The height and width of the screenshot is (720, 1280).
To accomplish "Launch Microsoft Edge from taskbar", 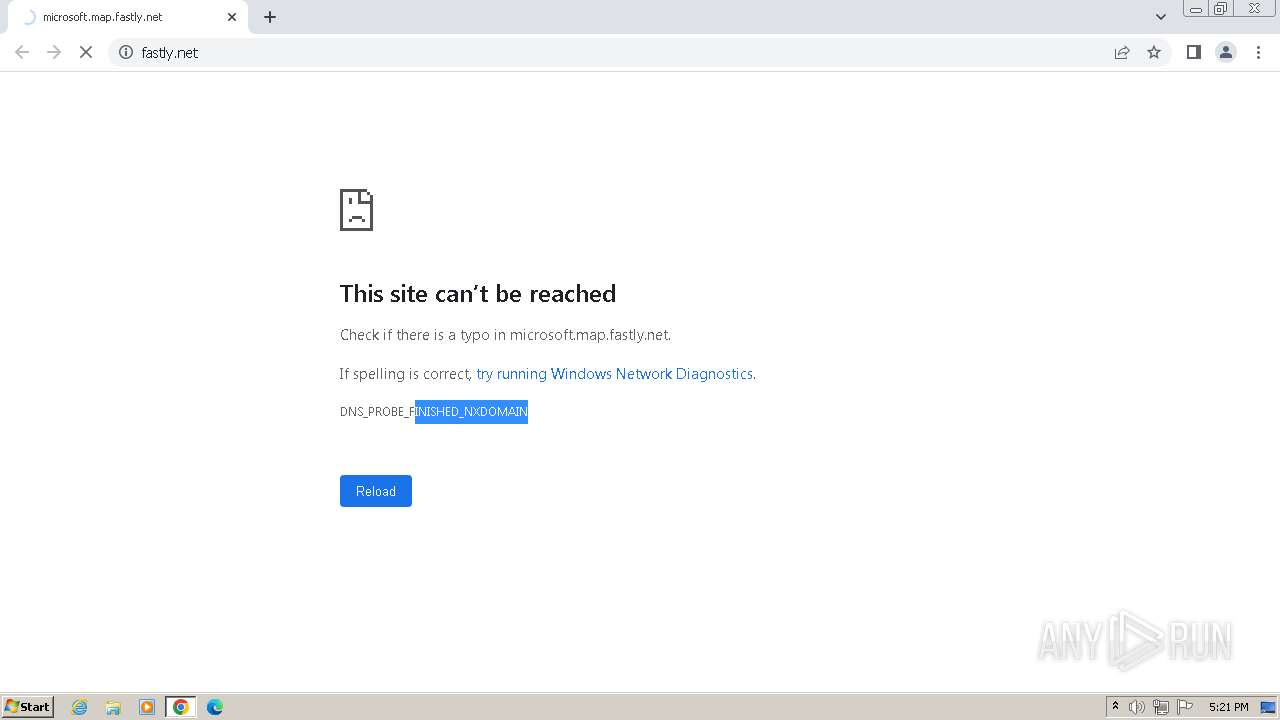I will [x=215, y=707].
